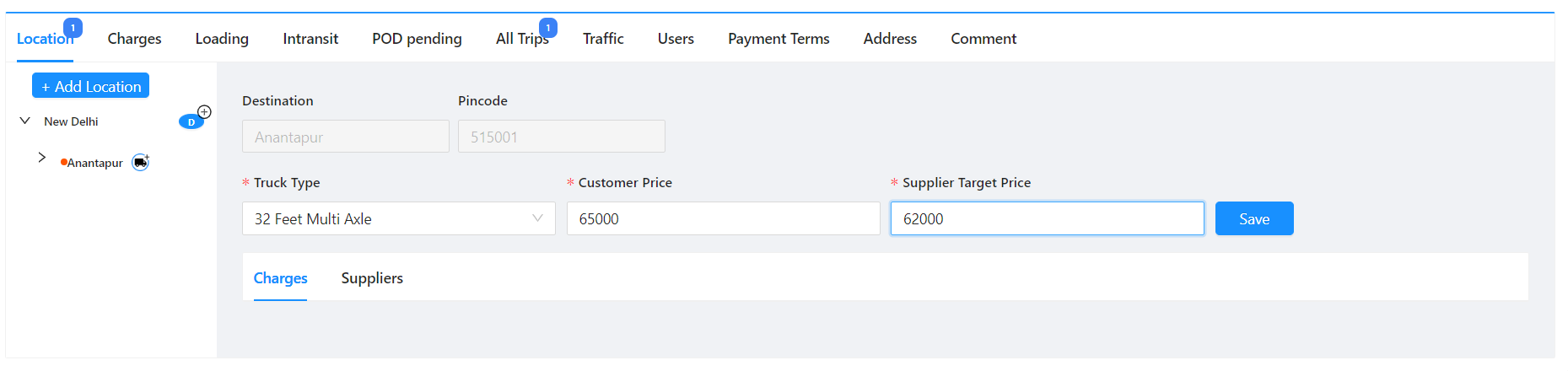1568x371 pixels.
Task: Click the add-truck icon beside Anantapur
Action: tap(141, 163)
